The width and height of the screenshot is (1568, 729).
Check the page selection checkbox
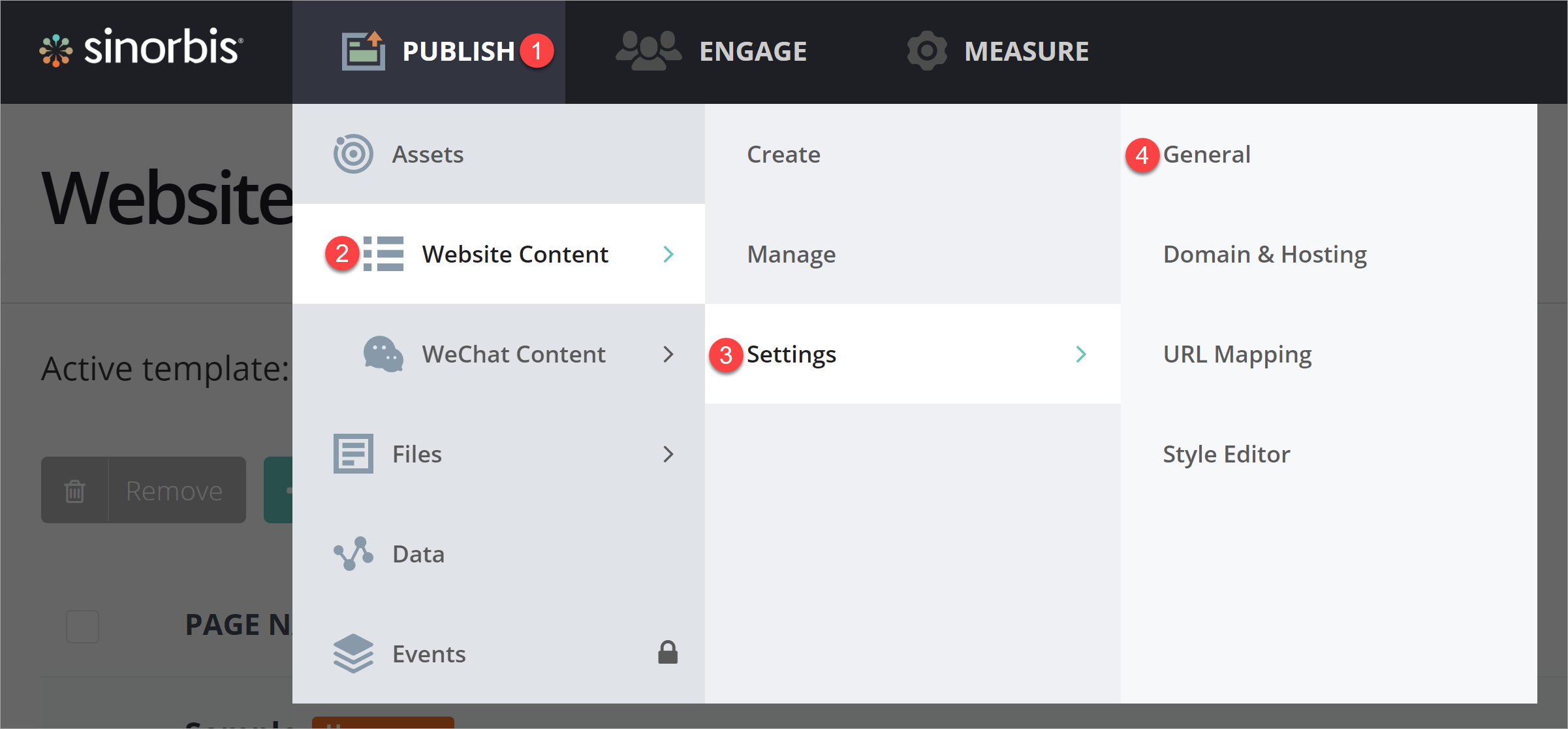point(82,626)
